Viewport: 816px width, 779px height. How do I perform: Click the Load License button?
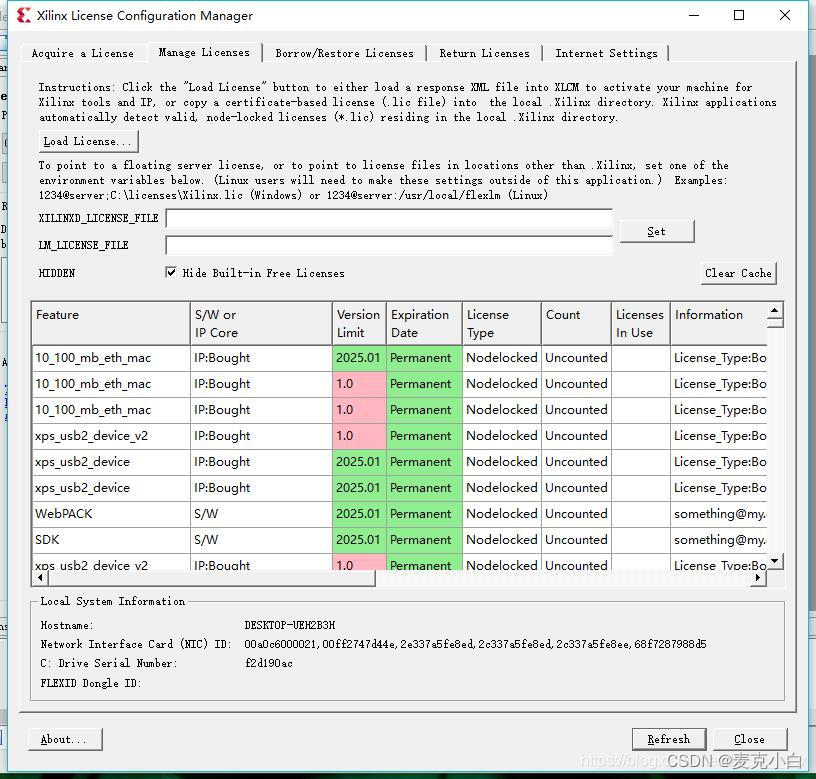[x=87, y=140]
